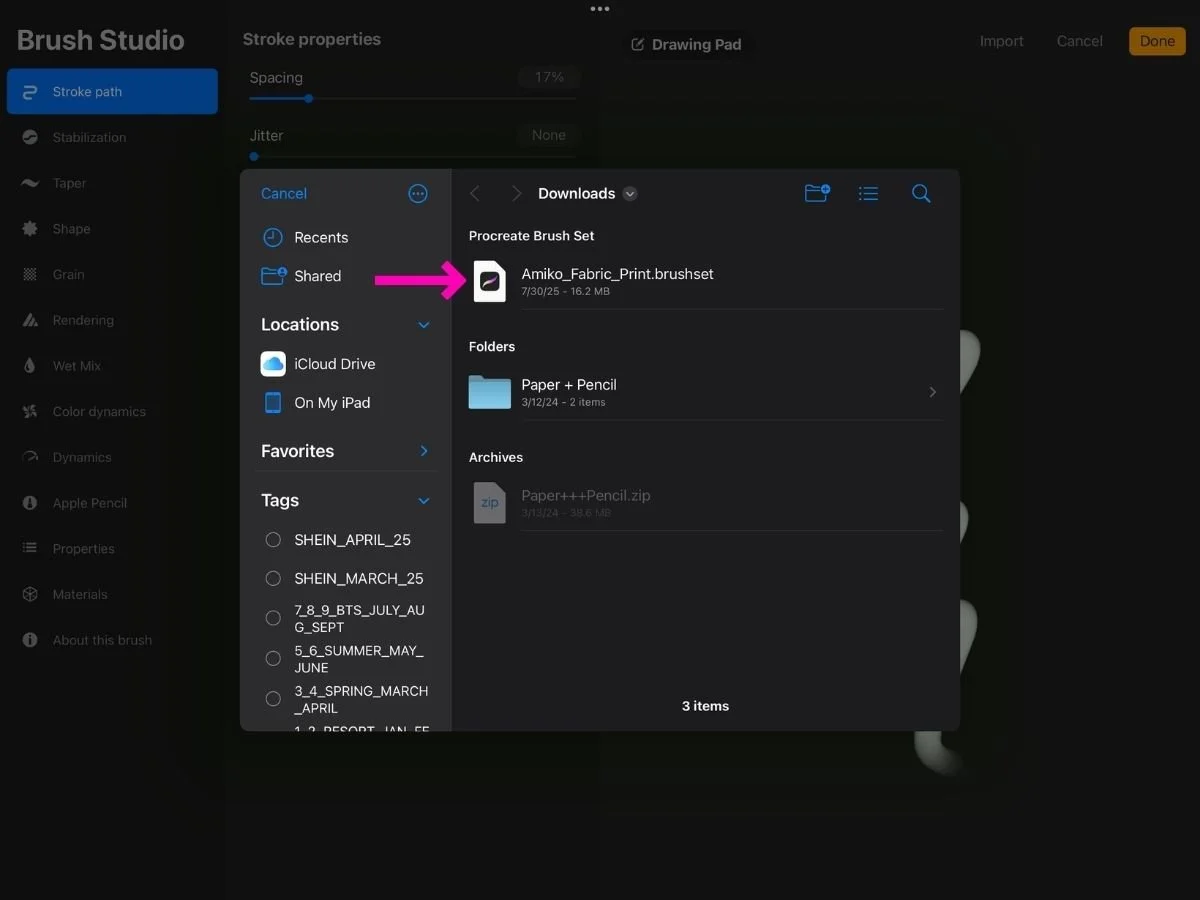Open the Downloads location dropdown arrow
This screenshot has width=1200, height=900.
point(630,194)
